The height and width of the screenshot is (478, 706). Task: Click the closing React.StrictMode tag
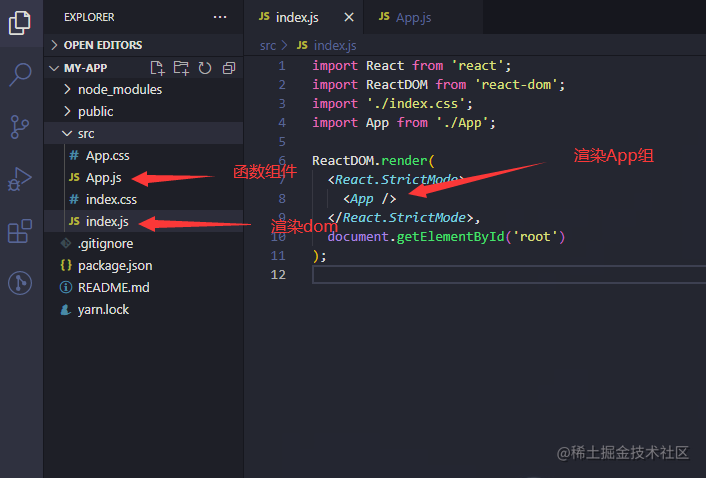pyautogui.click(x=400, y=218)
